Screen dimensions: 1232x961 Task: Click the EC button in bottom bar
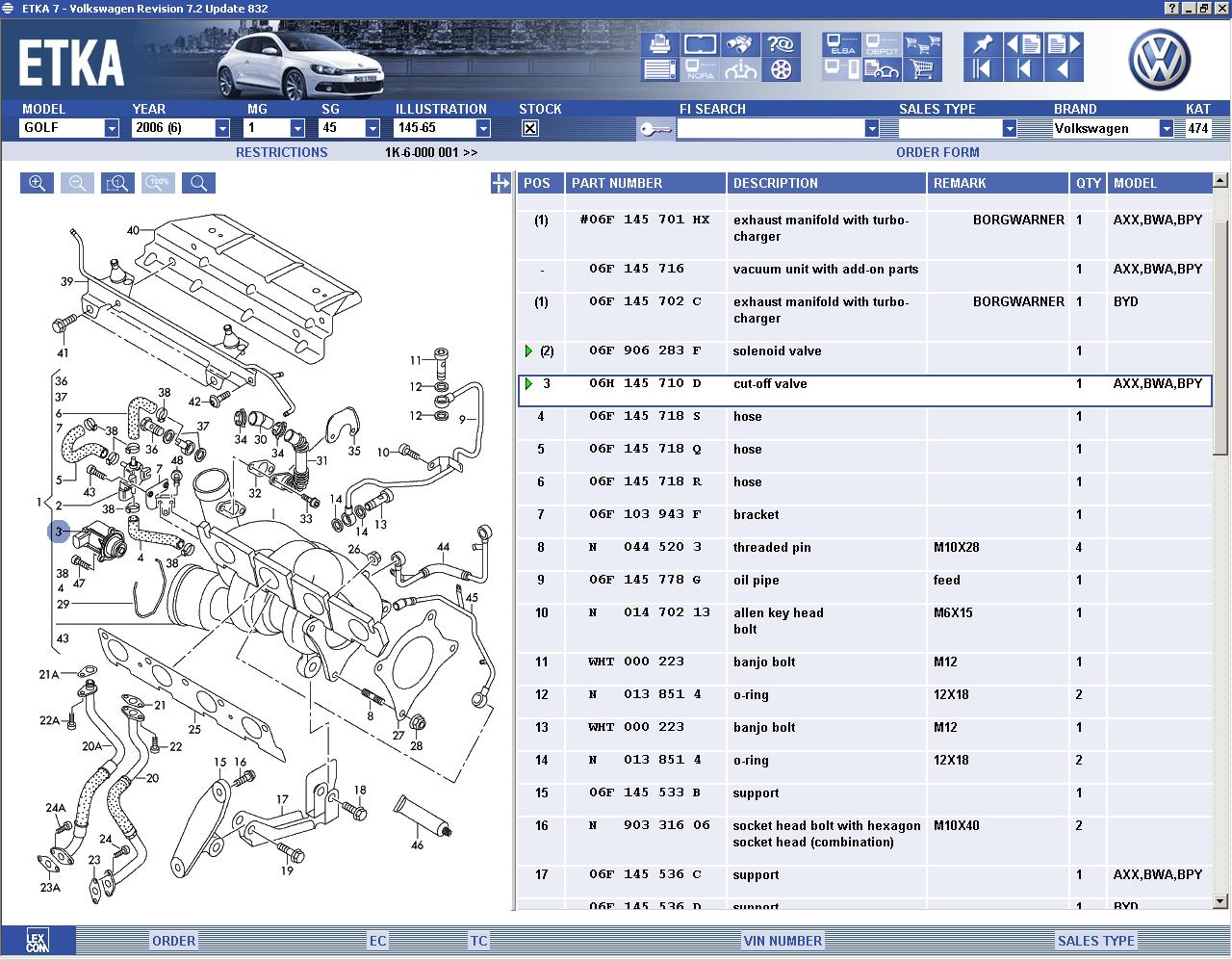377,941
